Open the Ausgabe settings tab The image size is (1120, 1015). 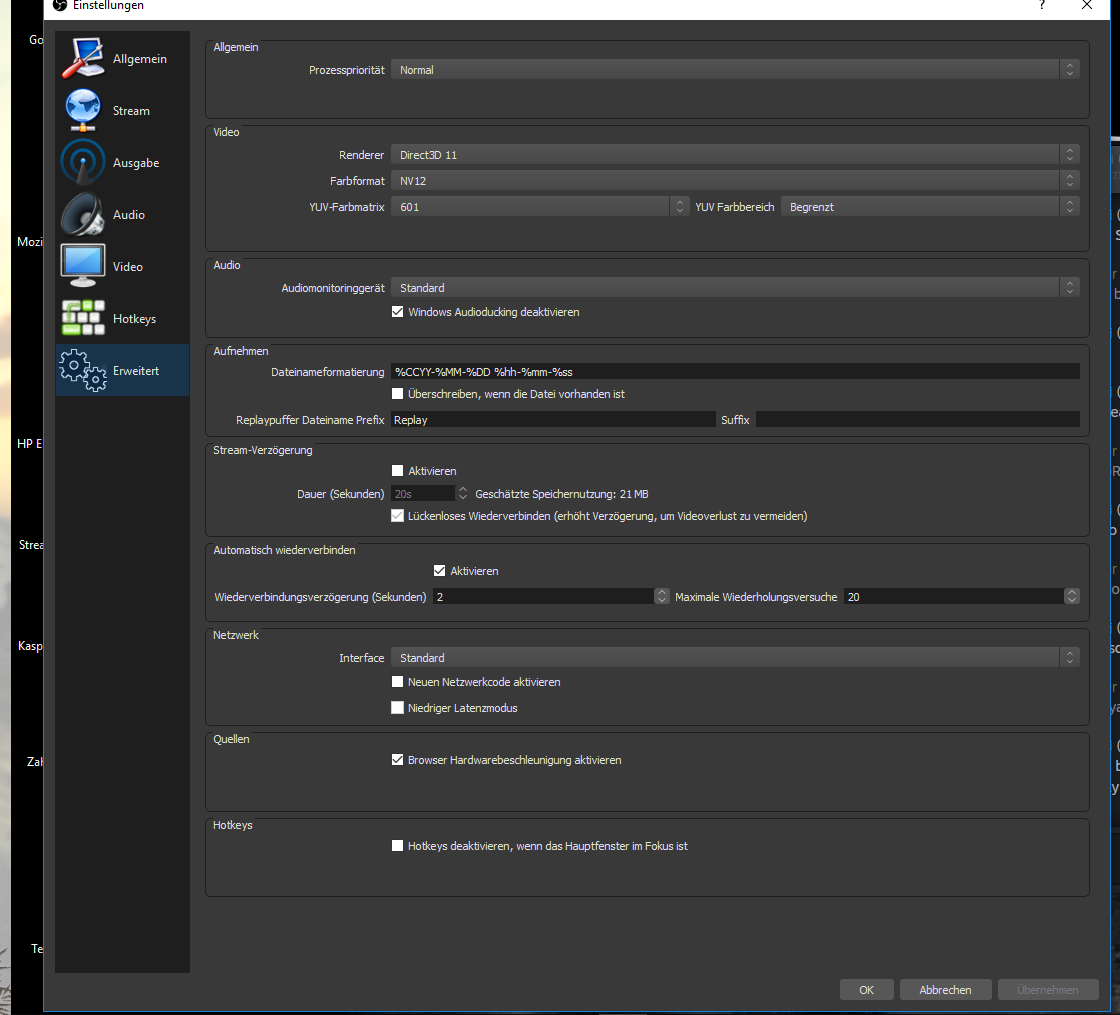pyautogui.click(x=122, y=163)
